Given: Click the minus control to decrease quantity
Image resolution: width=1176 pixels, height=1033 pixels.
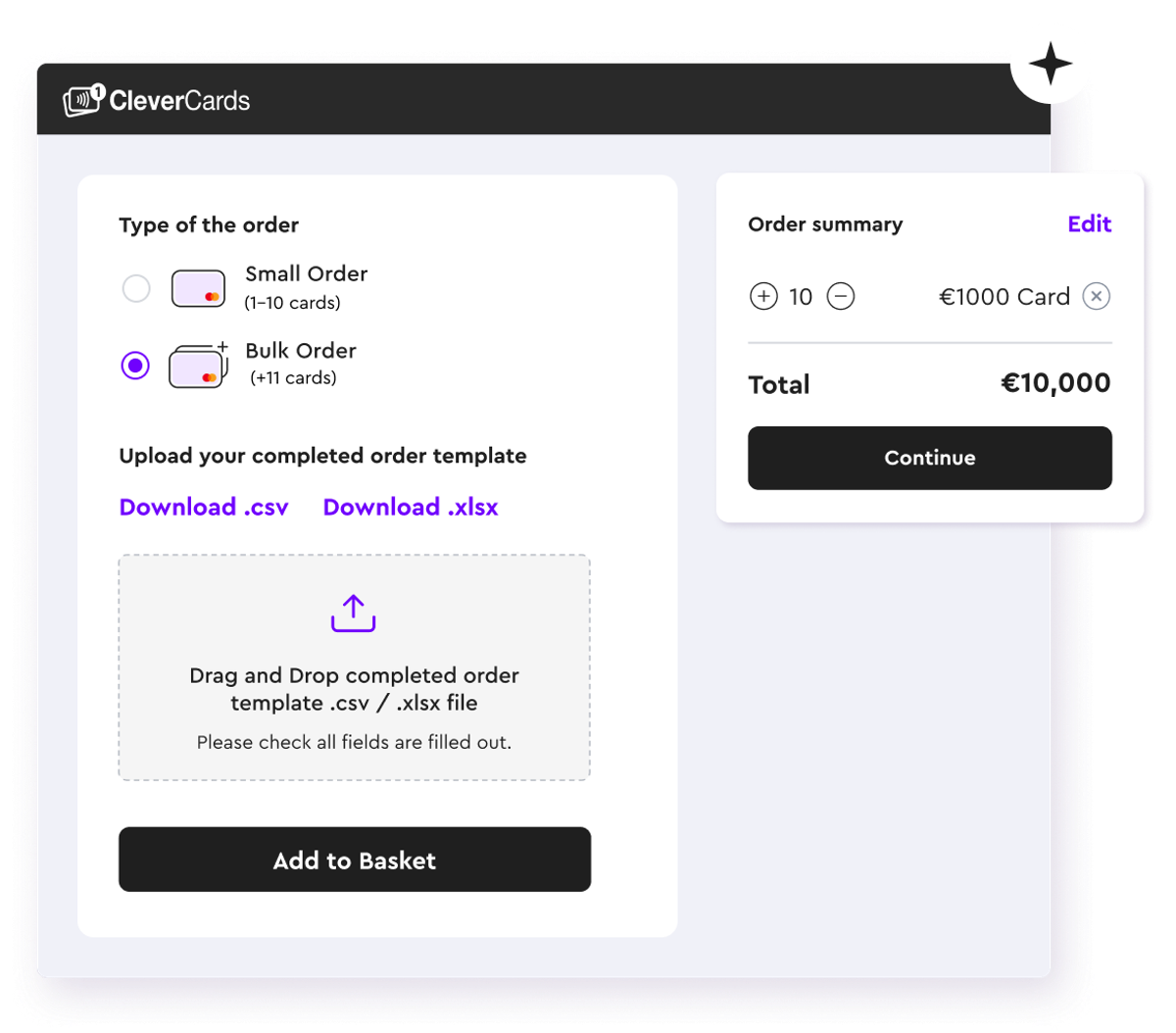Looking at the screenshot, I should coord(840,296).
